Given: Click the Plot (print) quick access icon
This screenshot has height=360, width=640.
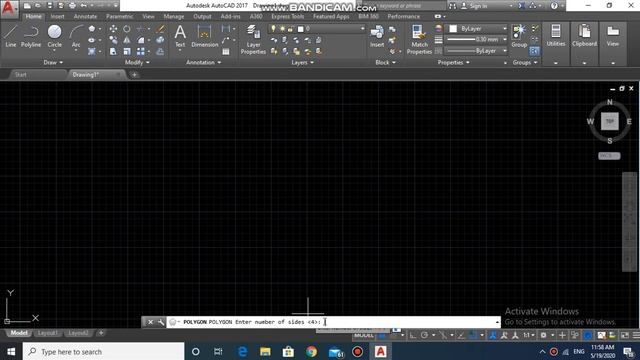Looking at the screenshot, I should (x=72, y=6).
